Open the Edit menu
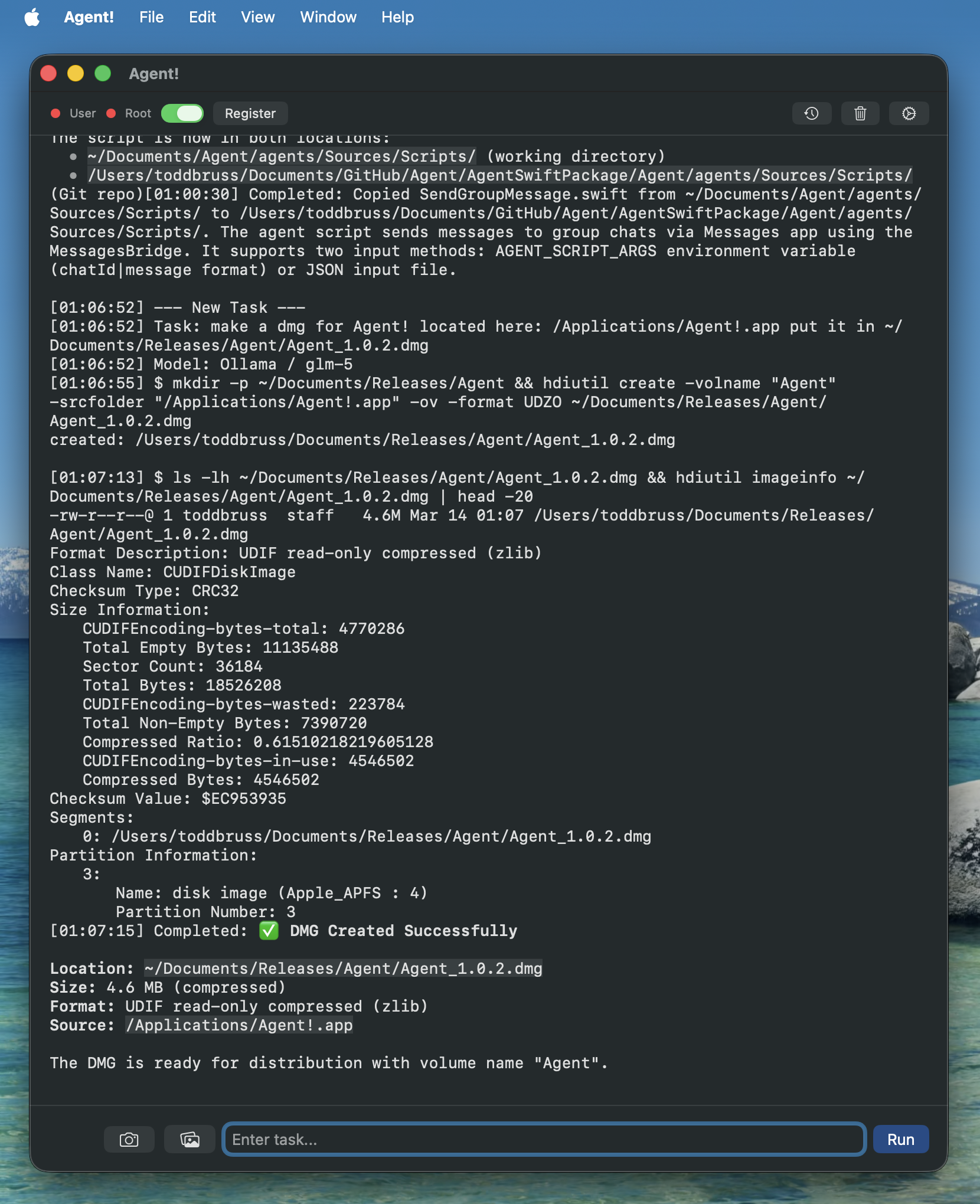Viewport: 980px width, 1204px height. tap(202, 17)
